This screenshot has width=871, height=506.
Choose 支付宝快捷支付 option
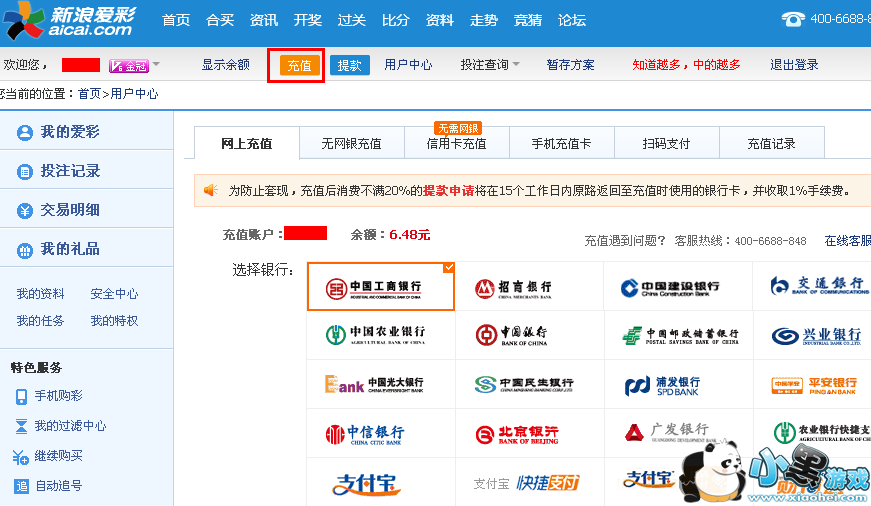(529, 482)
